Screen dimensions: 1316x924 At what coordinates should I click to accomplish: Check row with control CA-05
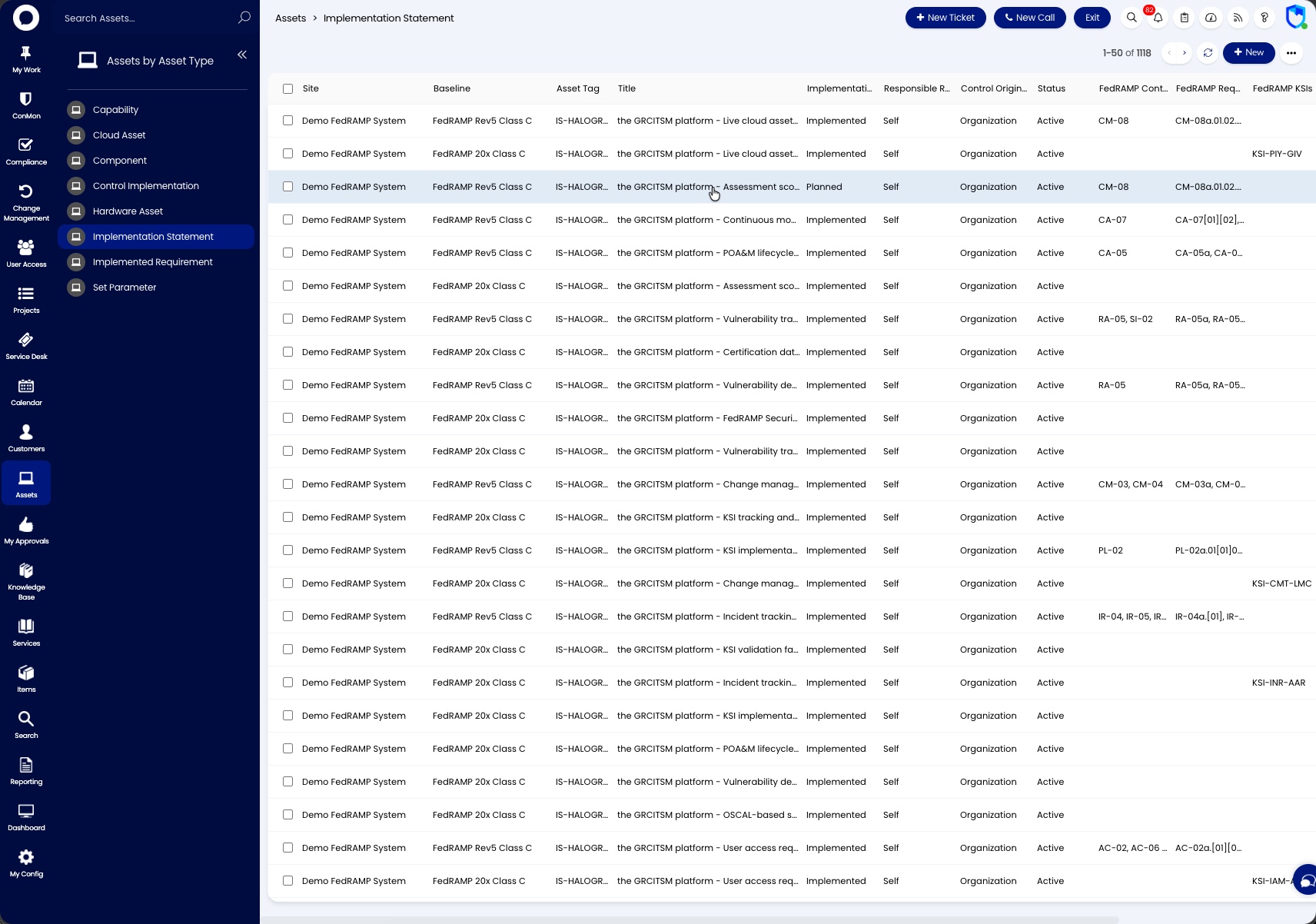point(287,253)
